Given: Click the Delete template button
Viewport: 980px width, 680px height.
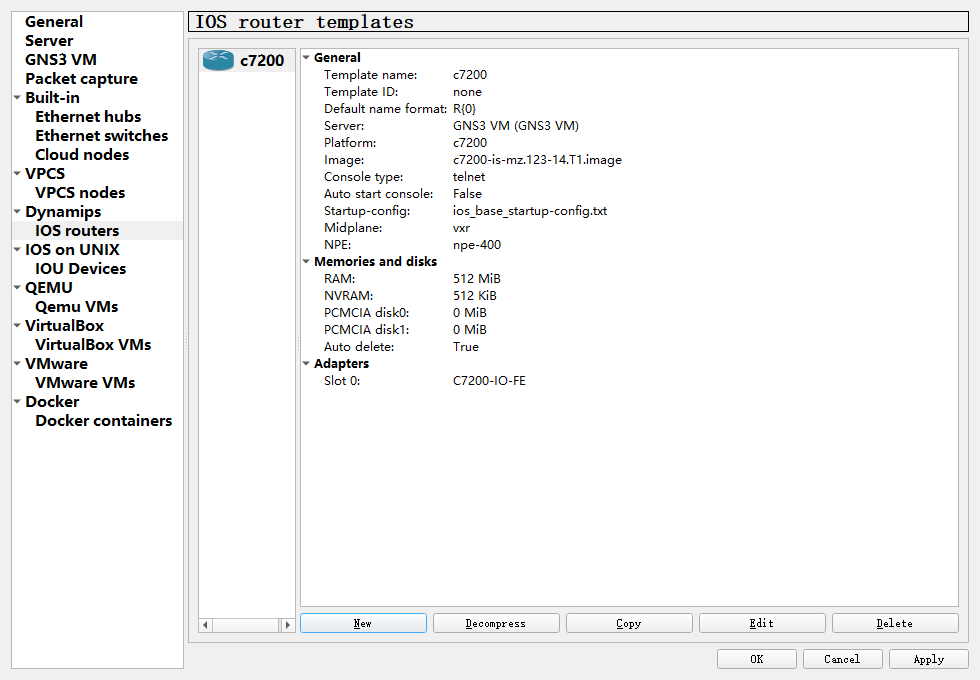Looking at the screenshot, I should (895, 623).
